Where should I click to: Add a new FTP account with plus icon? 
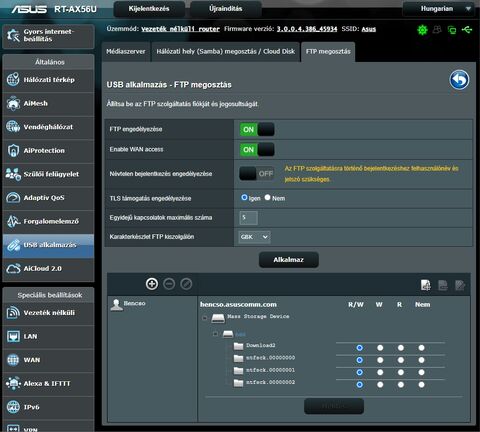point(152,284)
